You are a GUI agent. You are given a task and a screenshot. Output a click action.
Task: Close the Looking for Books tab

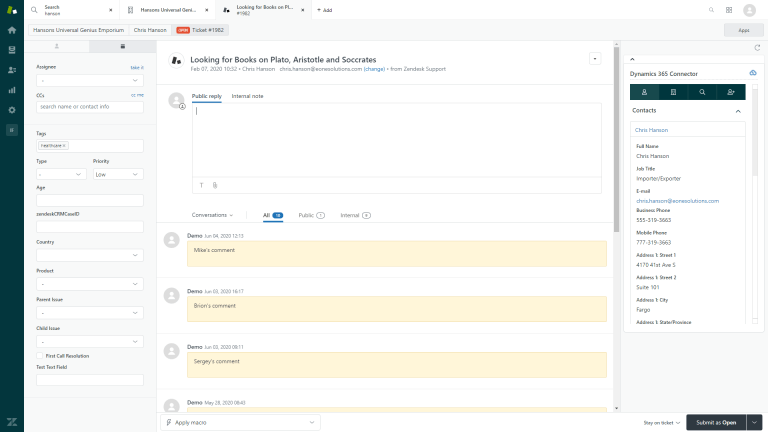click(x=303, y=10)
